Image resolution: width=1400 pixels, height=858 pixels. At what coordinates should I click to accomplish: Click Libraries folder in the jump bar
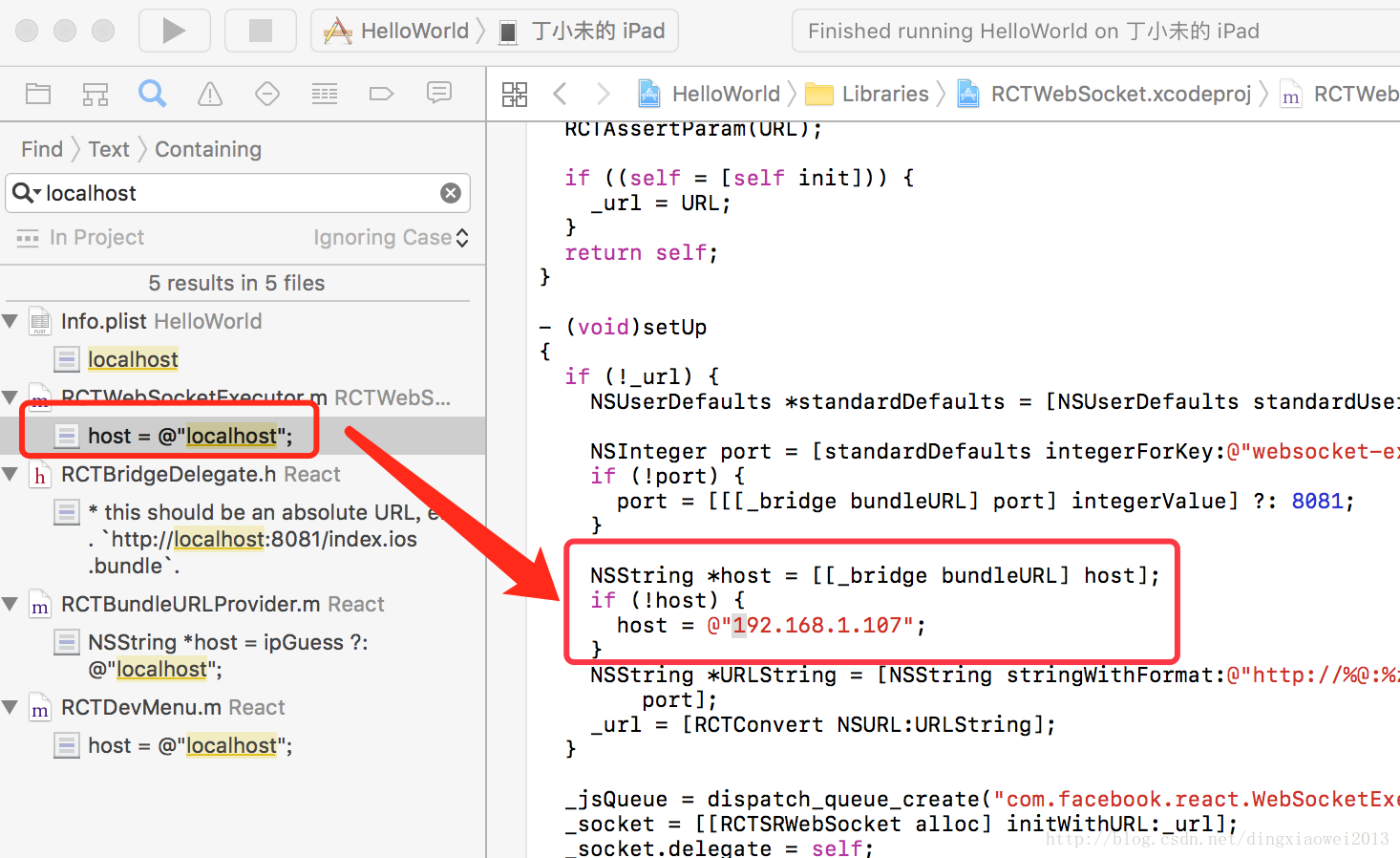[x=867, y=94]
